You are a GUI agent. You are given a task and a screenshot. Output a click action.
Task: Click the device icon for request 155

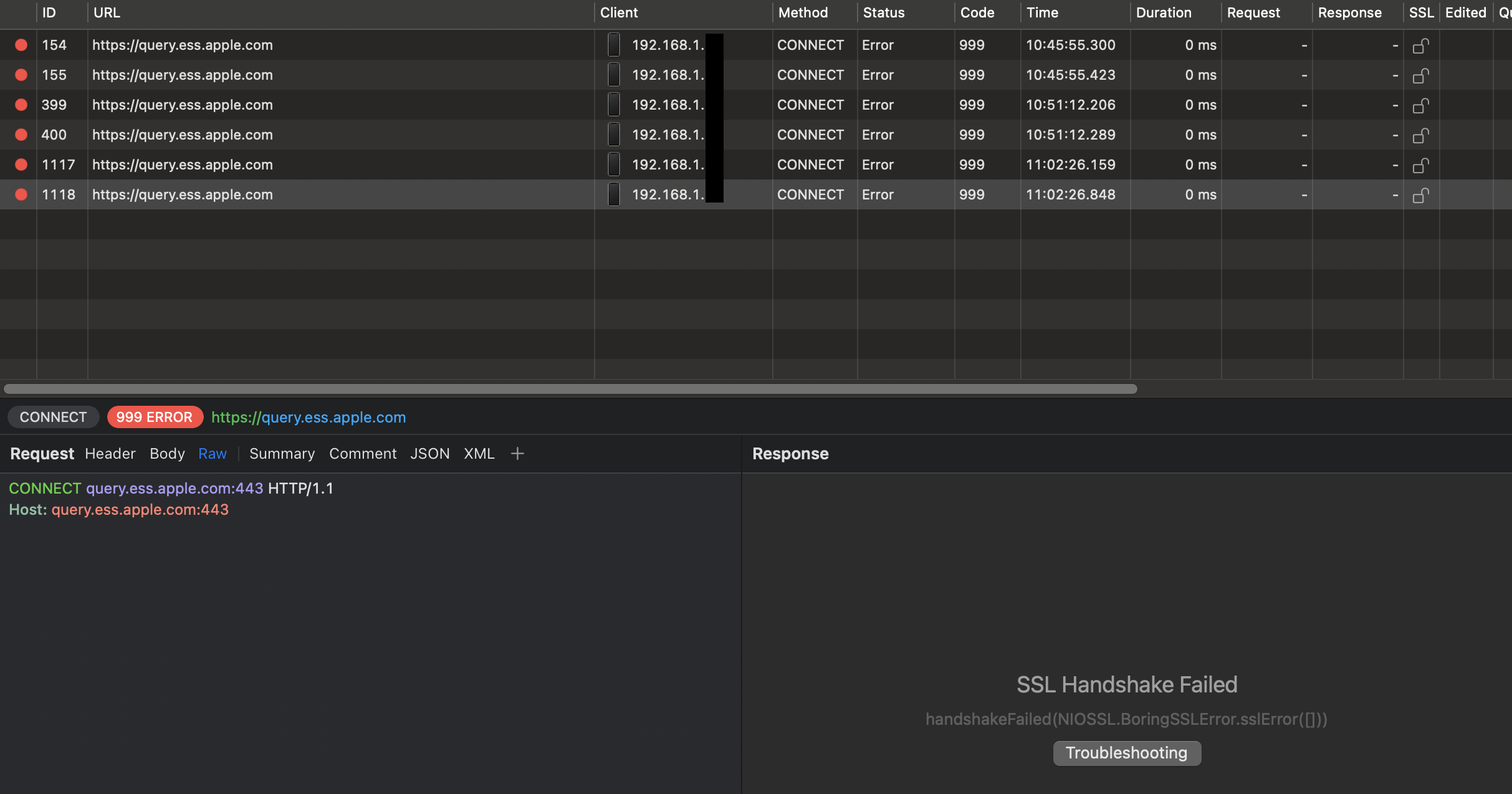coord(614,75)
